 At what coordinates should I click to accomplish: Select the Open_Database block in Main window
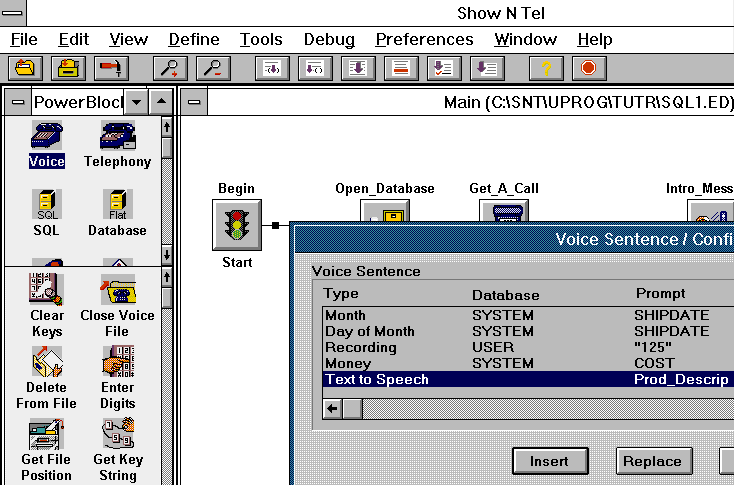pyautogui.click(x=385, y=211)
